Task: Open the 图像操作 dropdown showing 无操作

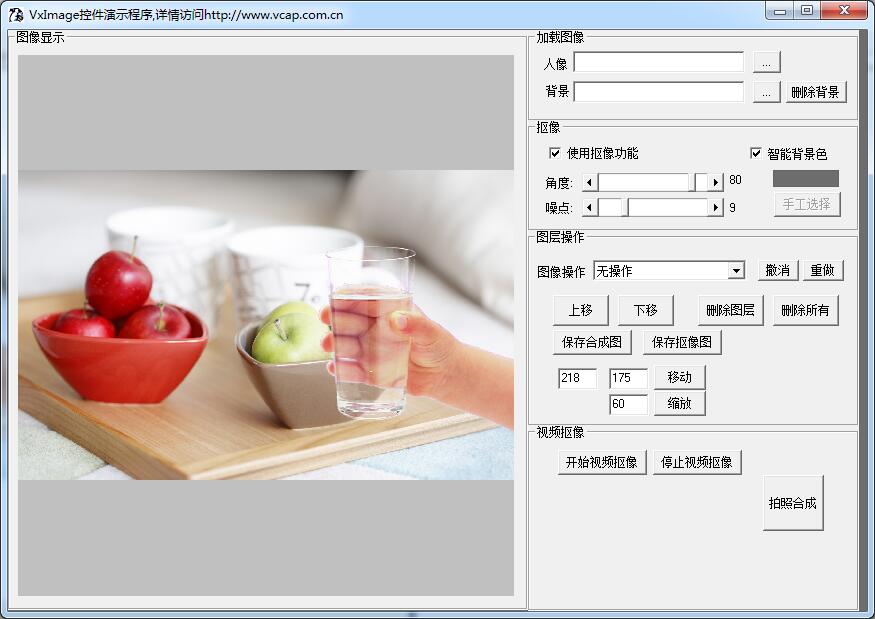Action: pyautogui.click(x=670, y=270)
